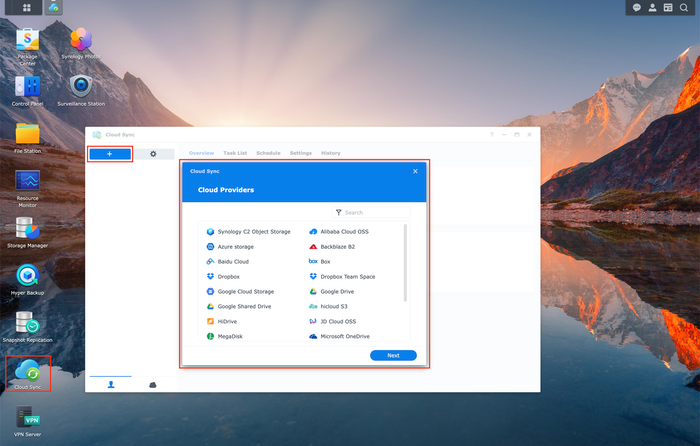Choose Google Shared Drive provider
The height and width of the screenshot is (446, 700).
click(x=239, y=306)
